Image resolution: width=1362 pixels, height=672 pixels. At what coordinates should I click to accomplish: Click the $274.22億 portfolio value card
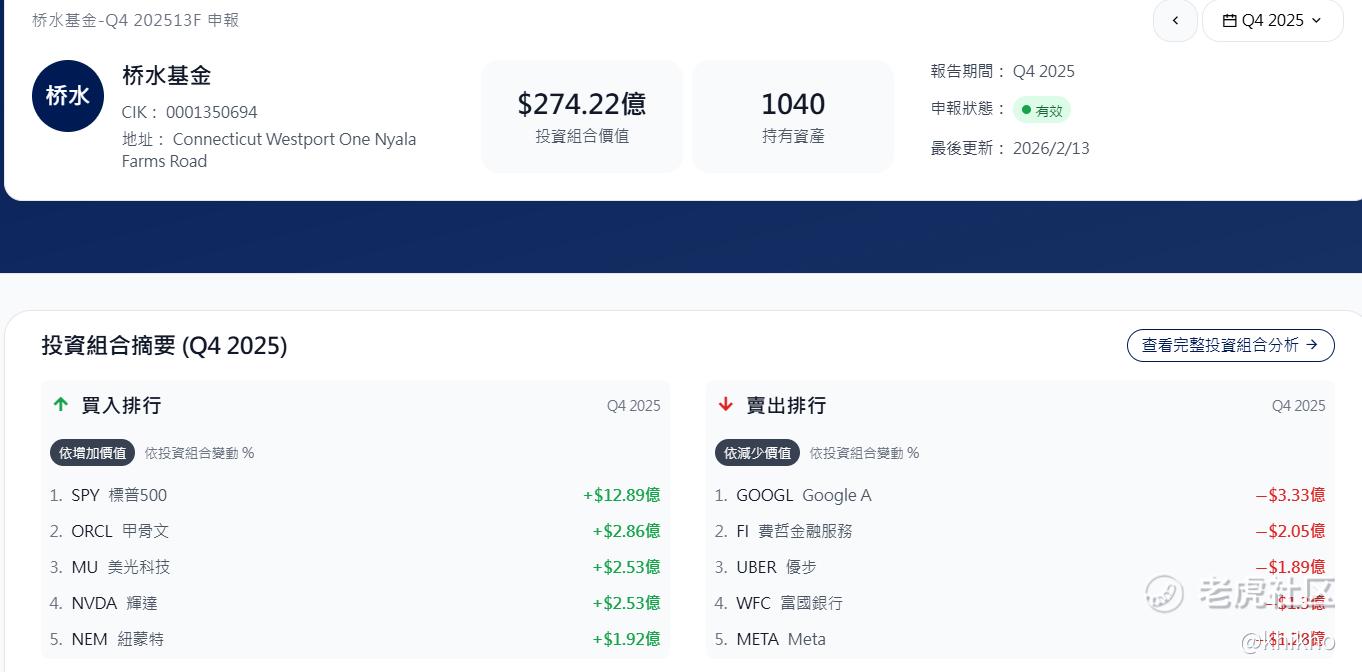(x=582, y=116)
